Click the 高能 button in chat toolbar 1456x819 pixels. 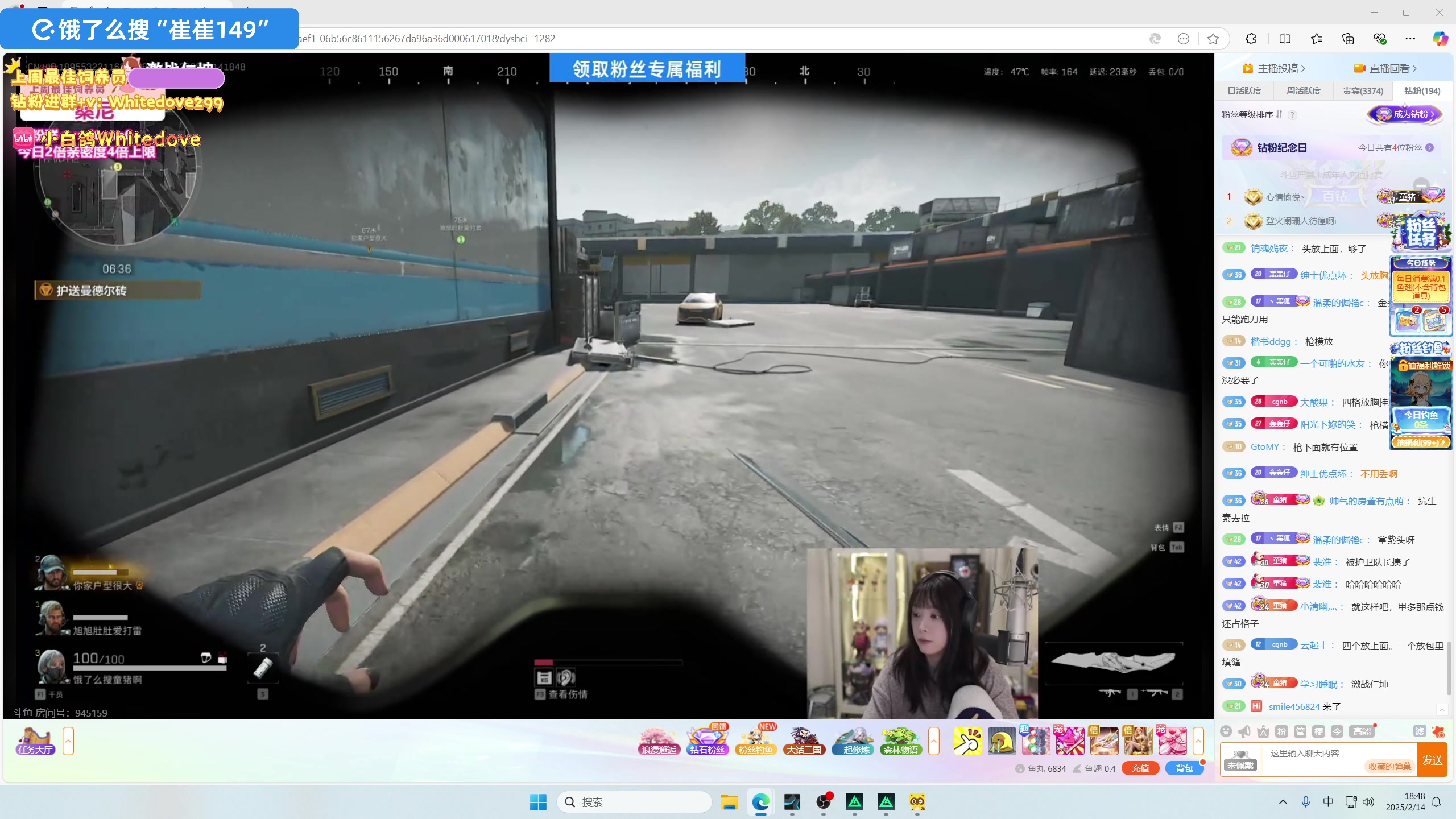1362,731
